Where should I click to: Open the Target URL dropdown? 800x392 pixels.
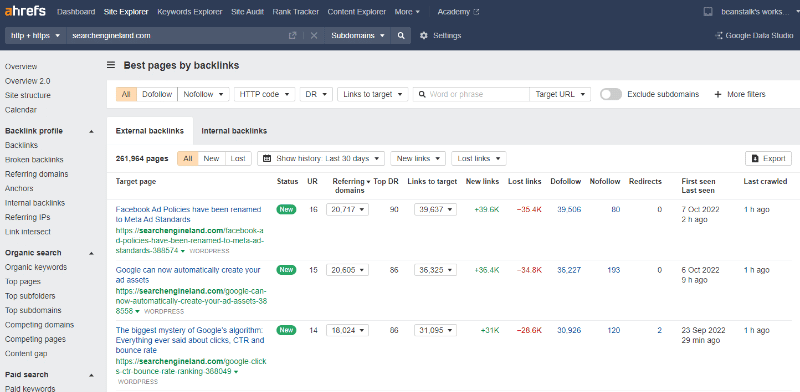click(x=560, y=94)
